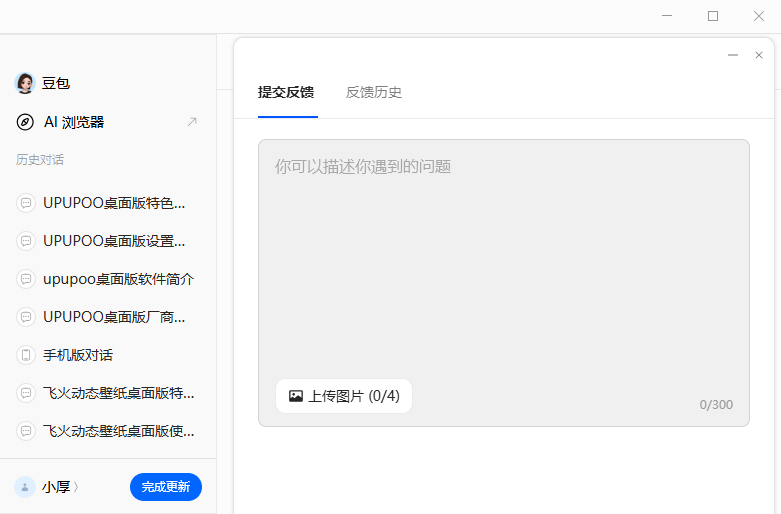This screenshot has width=781, height=514.
Task: Click chat icon beside UPUPOO桌面版设置
Action: pos(26,241)
